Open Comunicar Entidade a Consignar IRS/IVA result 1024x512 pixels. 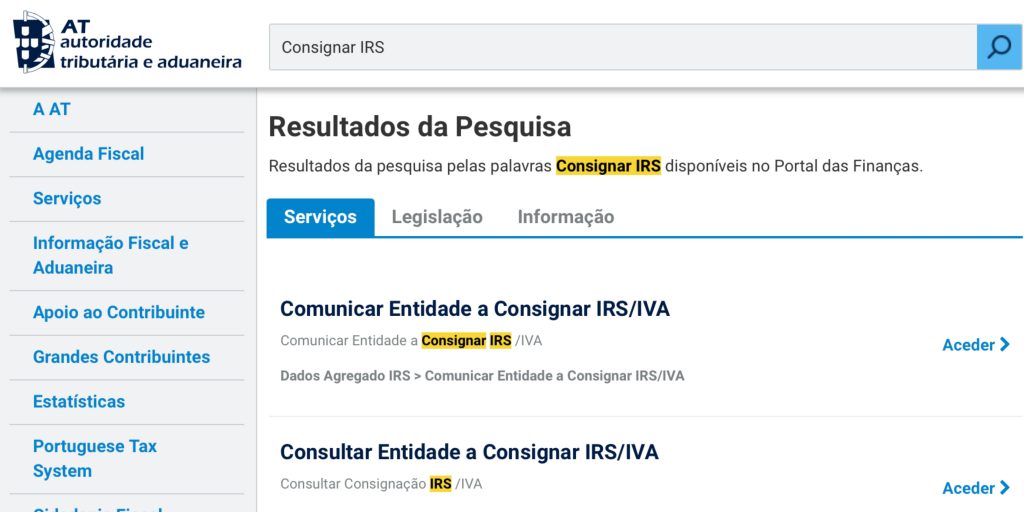(475, 309)
